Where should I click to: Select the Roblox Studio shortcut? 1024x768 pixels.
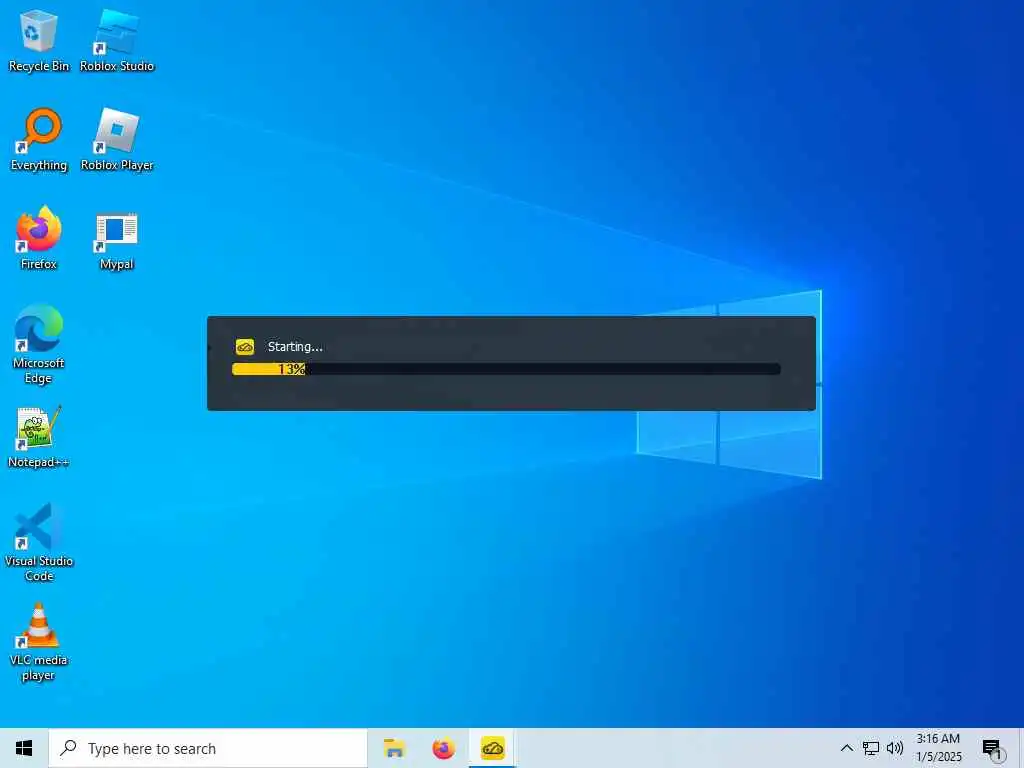(117, 40)
